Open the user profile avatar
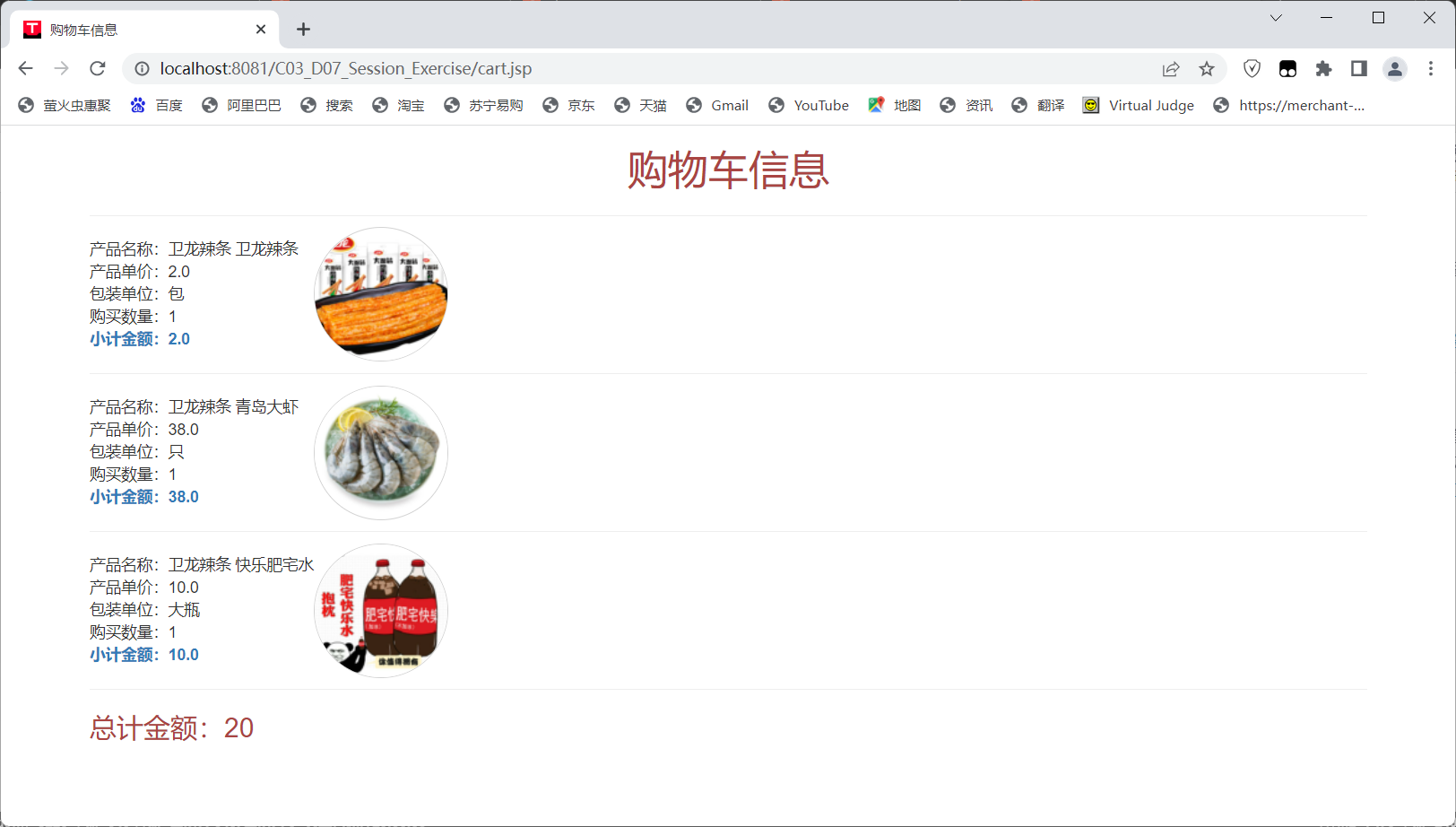This screenshot has height=827, width=1456. 1395,68
